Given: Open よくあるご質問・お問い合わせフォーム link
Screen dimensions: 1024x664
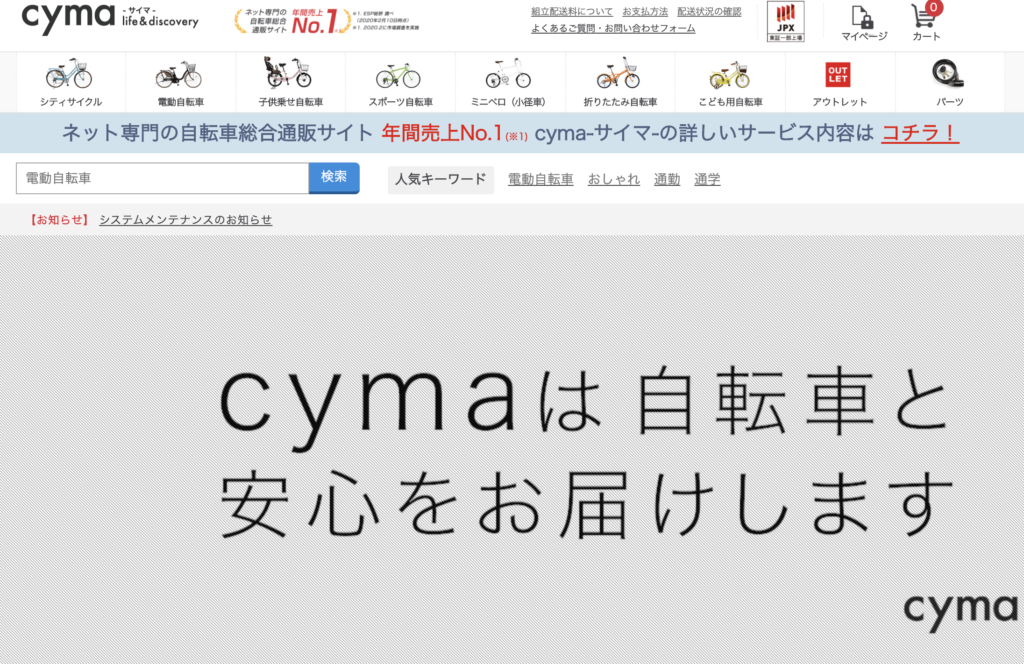Looking at the screenshot, I should [613, 28].
